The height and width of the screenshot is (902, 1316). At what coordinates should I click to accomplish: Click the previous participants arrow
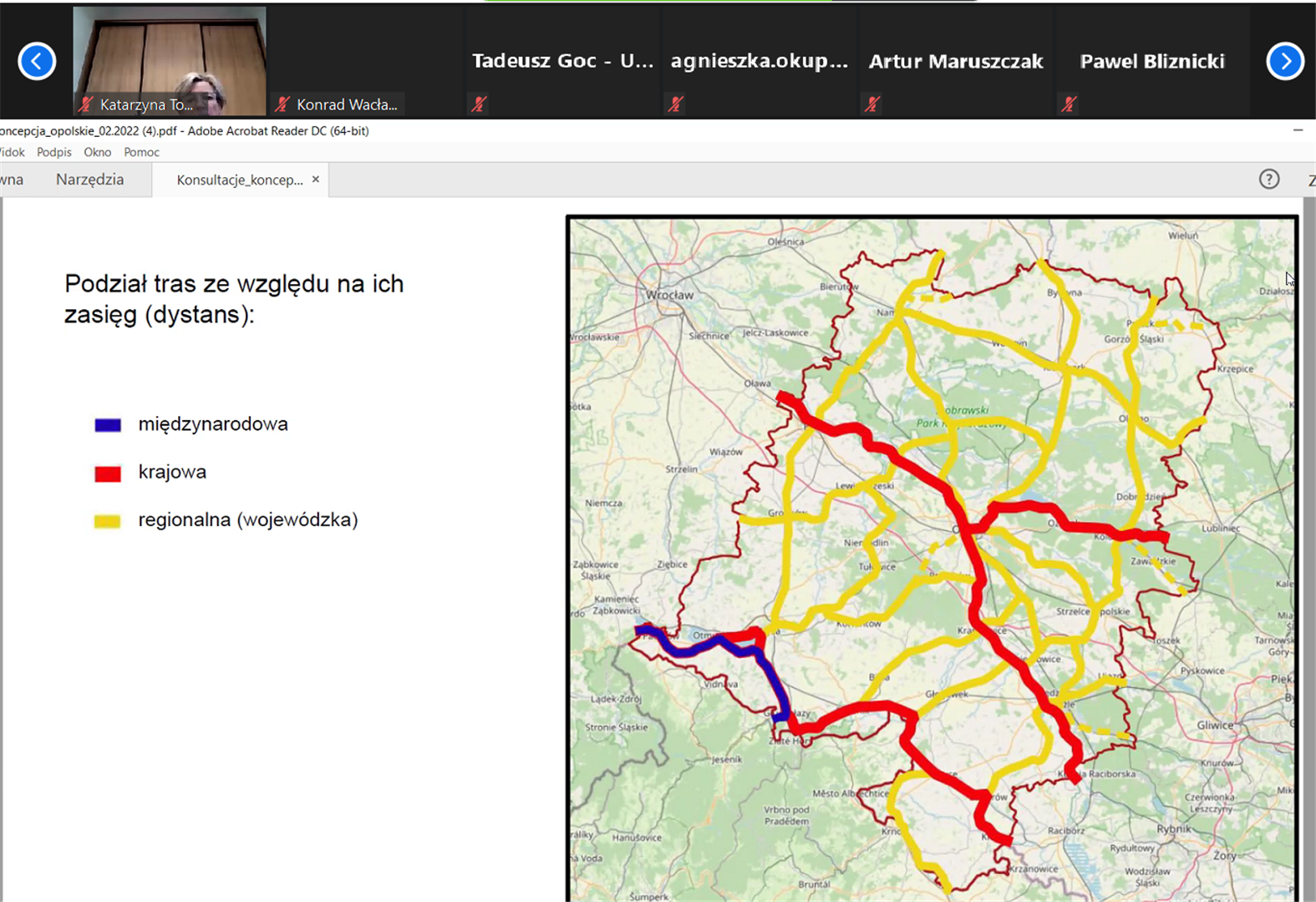37,61
